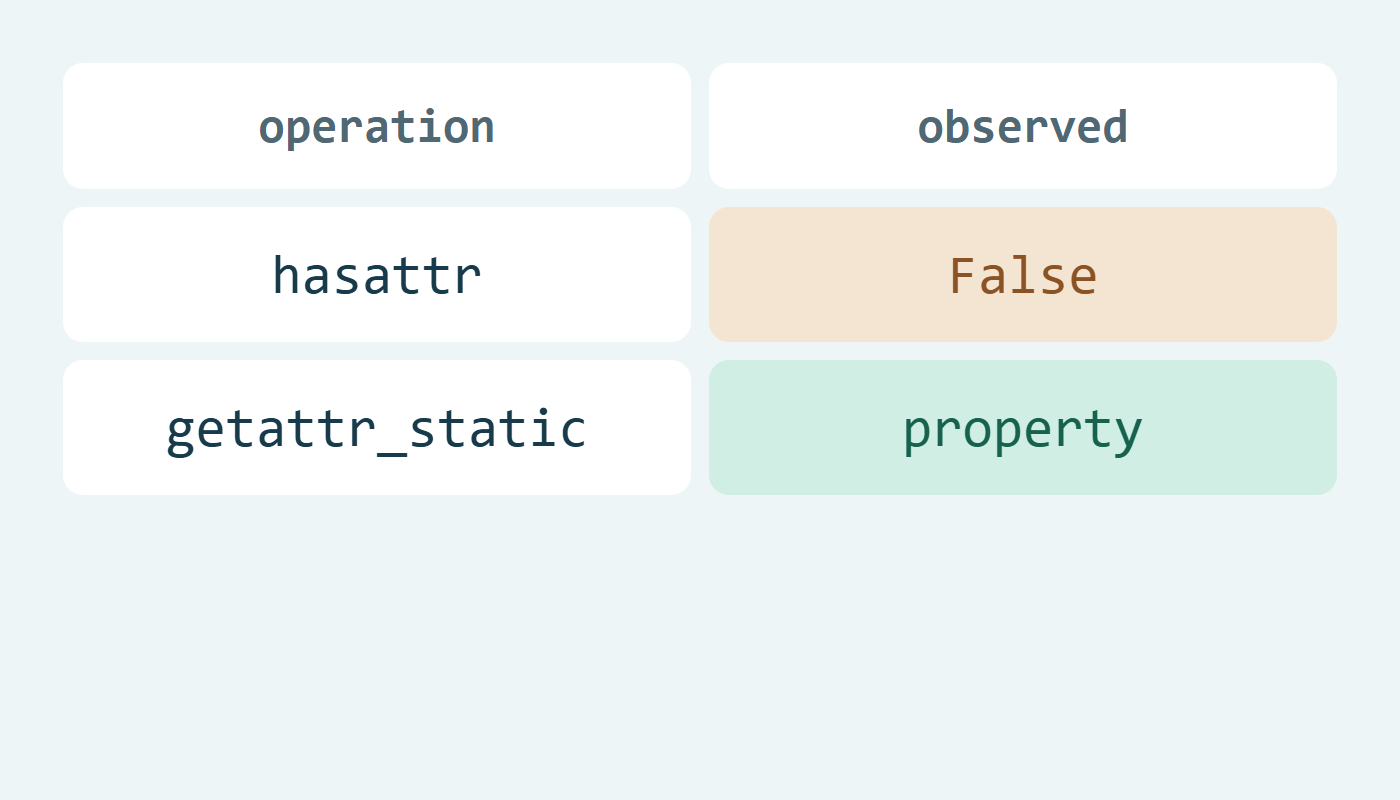Screen dimensions: 1400x800
Task: Click the operation column header
Action: (377, 126)
